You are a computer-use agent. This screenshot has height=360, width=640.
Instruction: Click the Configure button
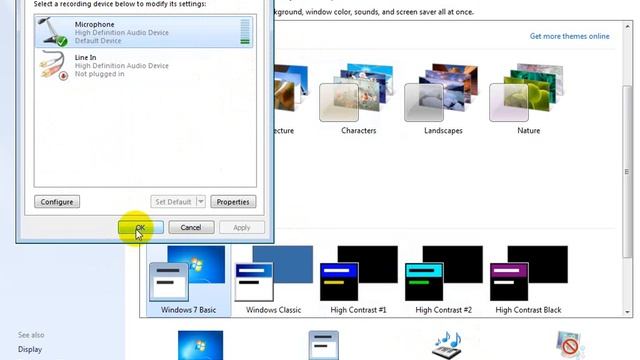point(57,202)
